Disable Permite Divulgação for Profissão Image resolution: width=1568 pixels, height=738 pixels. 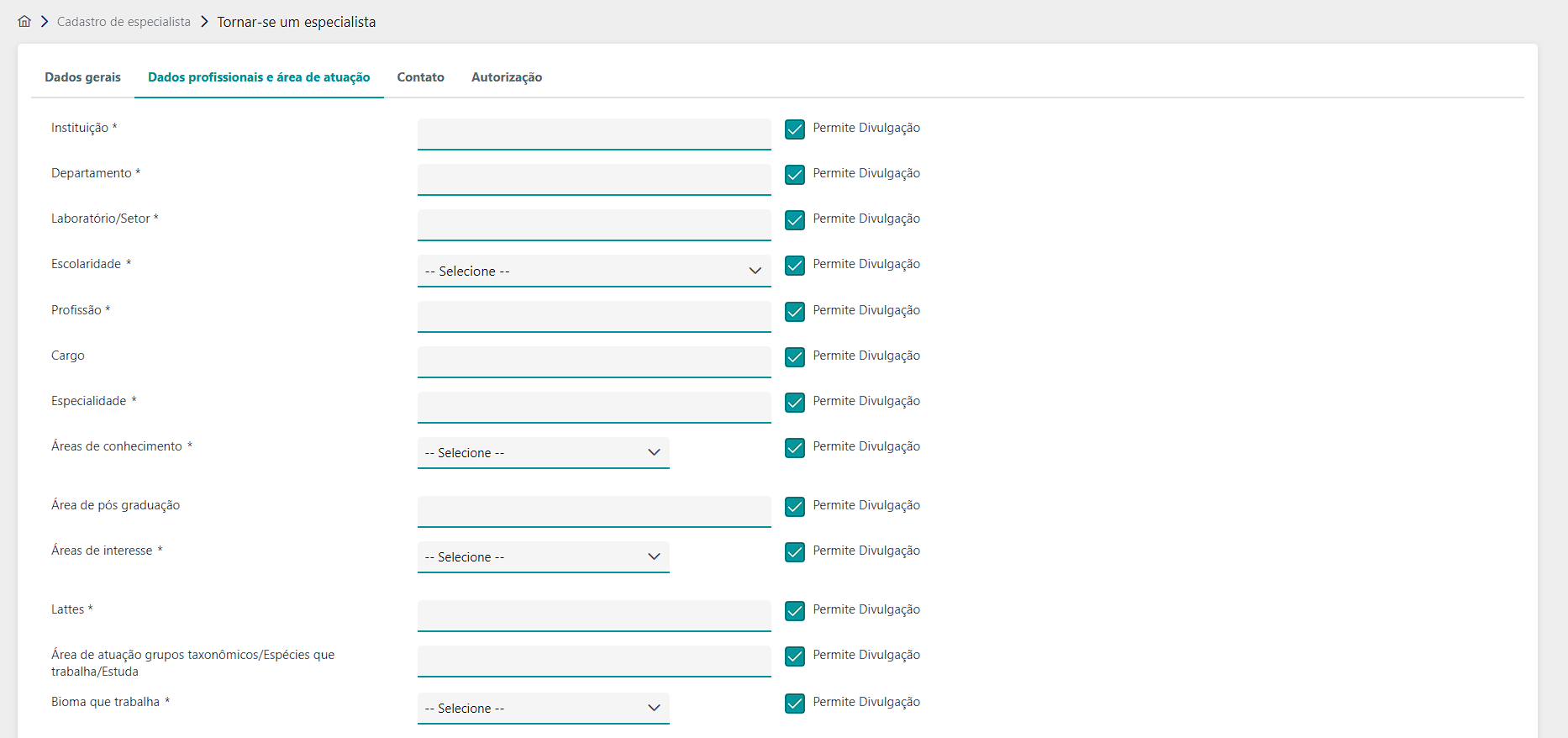pyautogui.click(x=794, y=311)
